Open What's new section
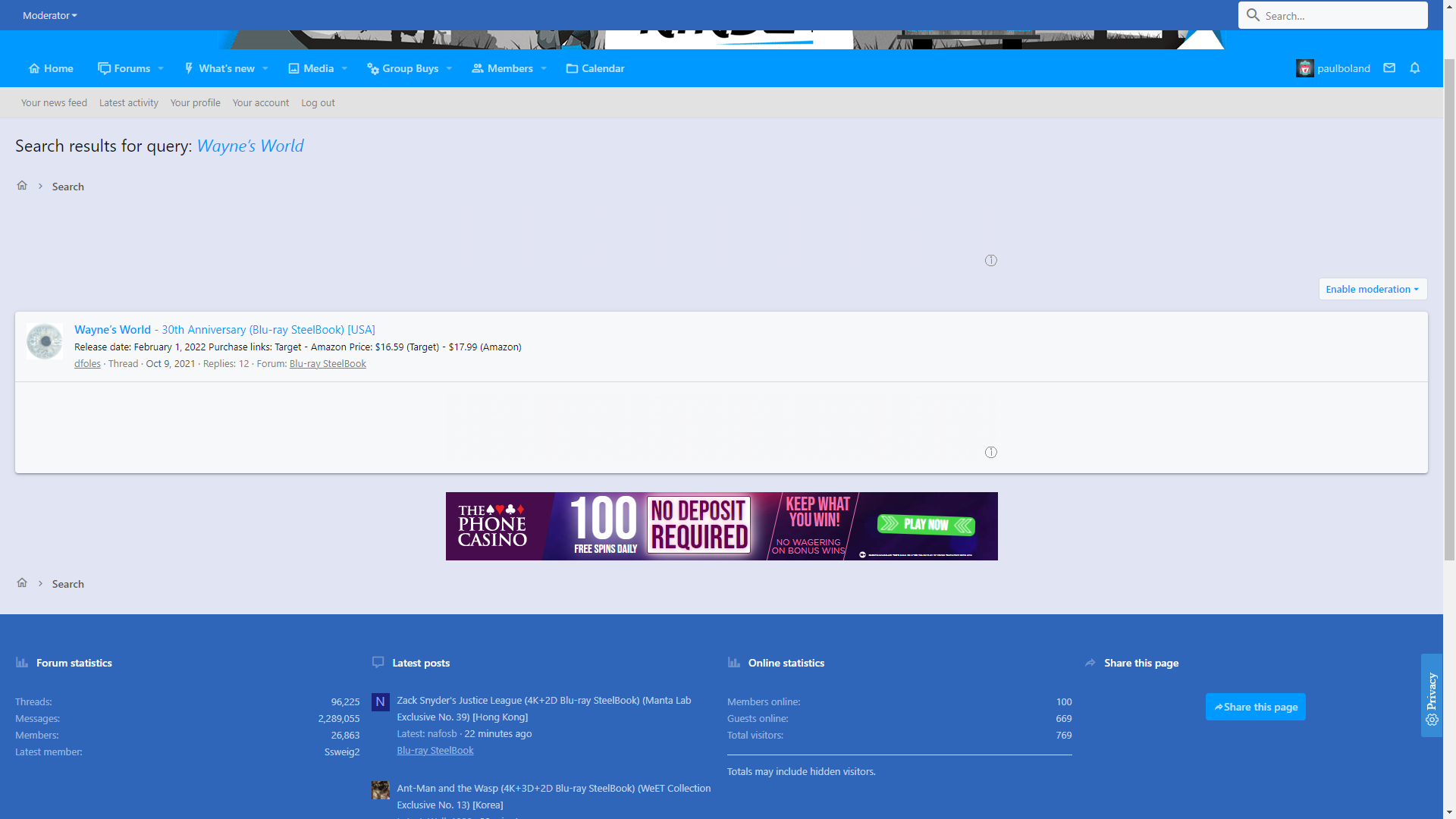The height and width of the screenshot is (819, 1456). (x=219, y=68)
